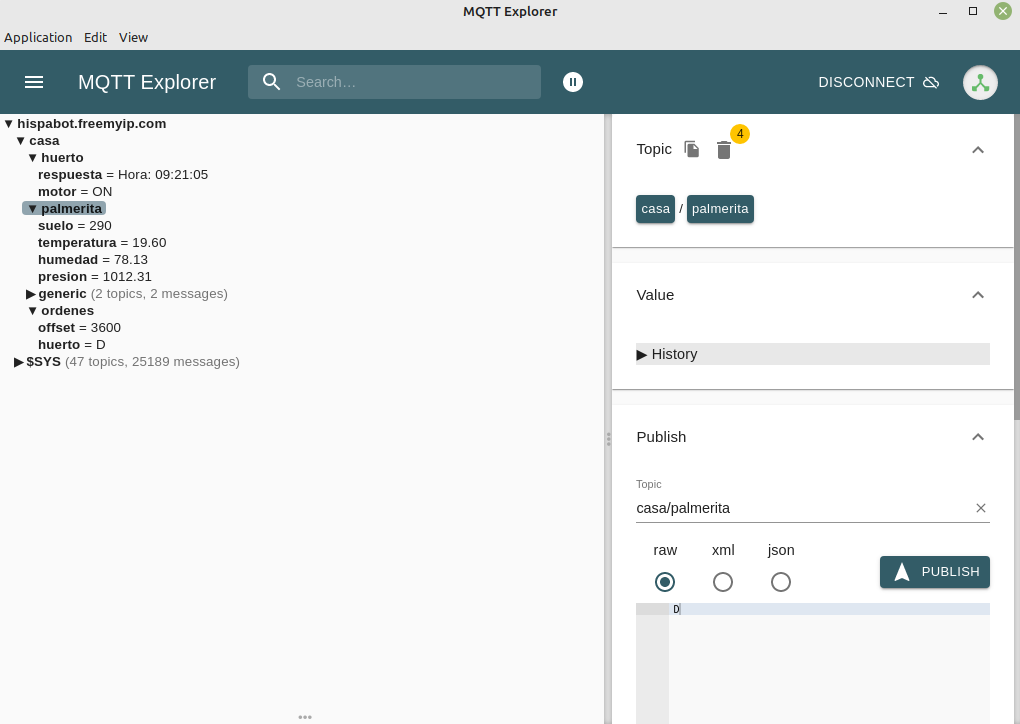
Task: Open the View menu
Action: (x=133, y=37)
